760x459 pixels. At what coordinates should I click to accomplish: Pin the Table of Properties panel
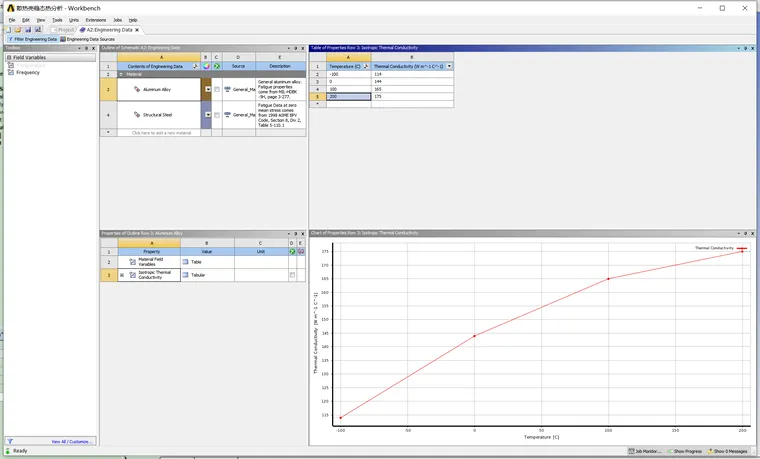745,48
